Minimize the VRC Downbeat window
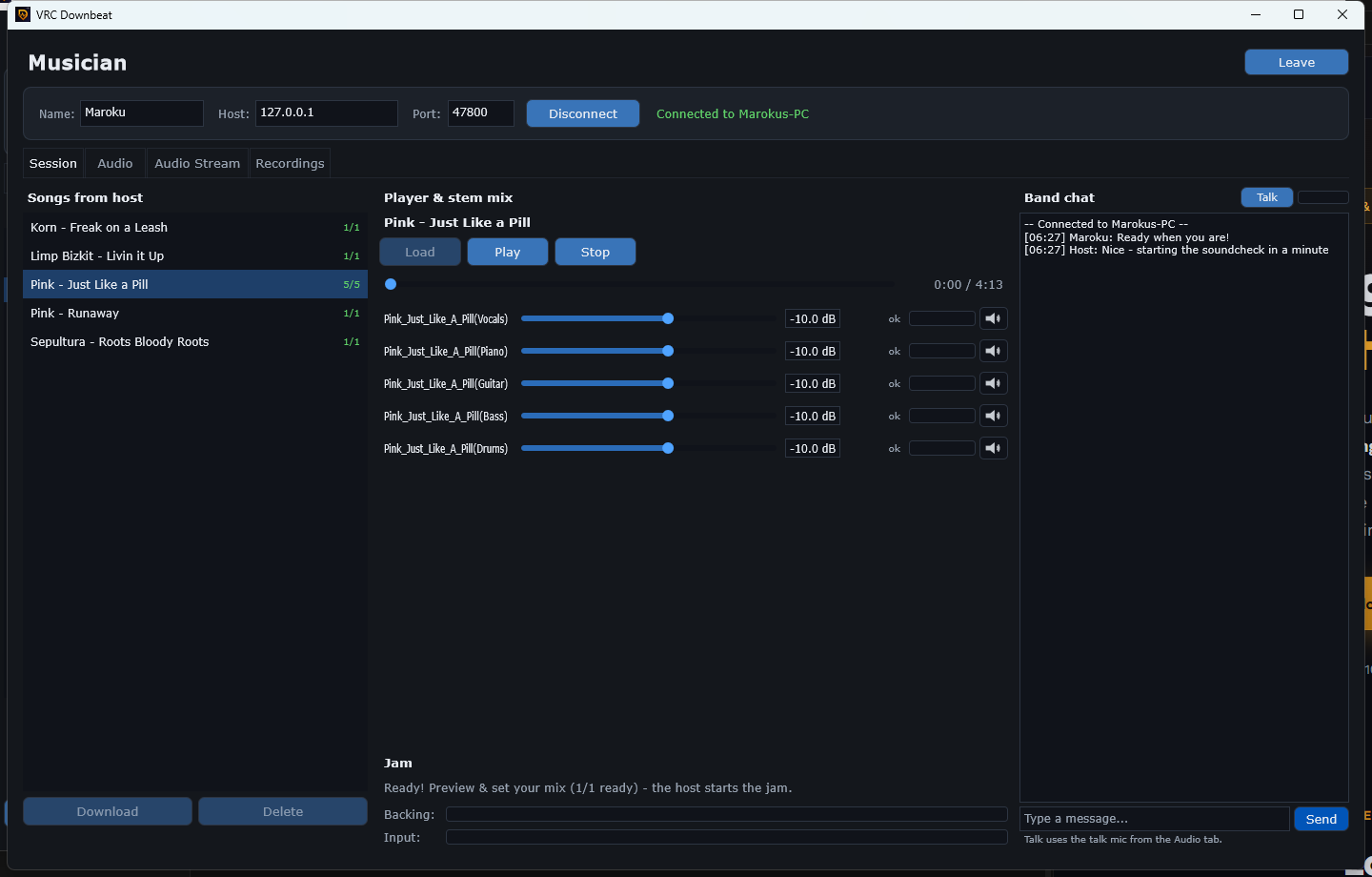Viewport: 1372px width, 877px height. pos(1256,14)
